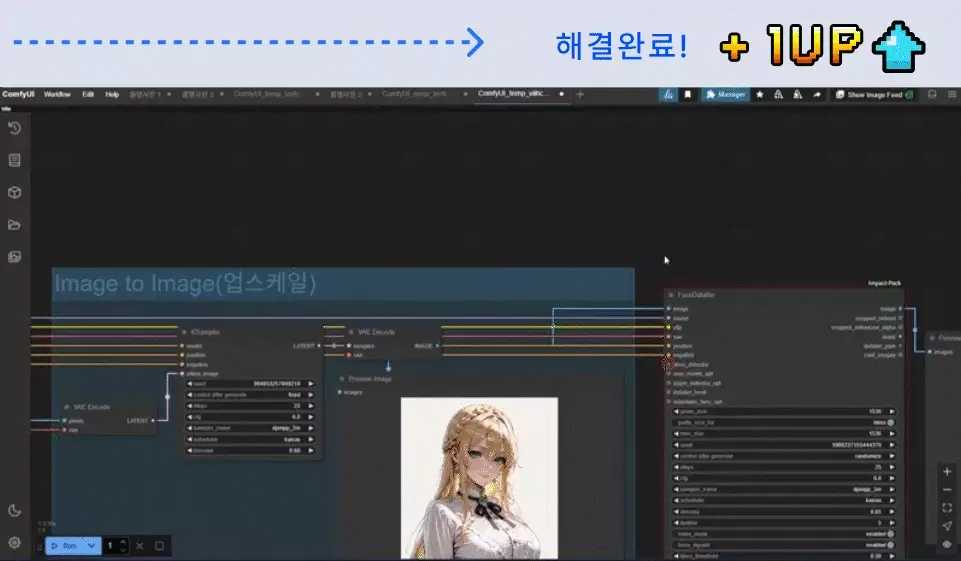Open the queue history sidebar panel
Screen dimensions: 961x561
(x=15, y=128)
